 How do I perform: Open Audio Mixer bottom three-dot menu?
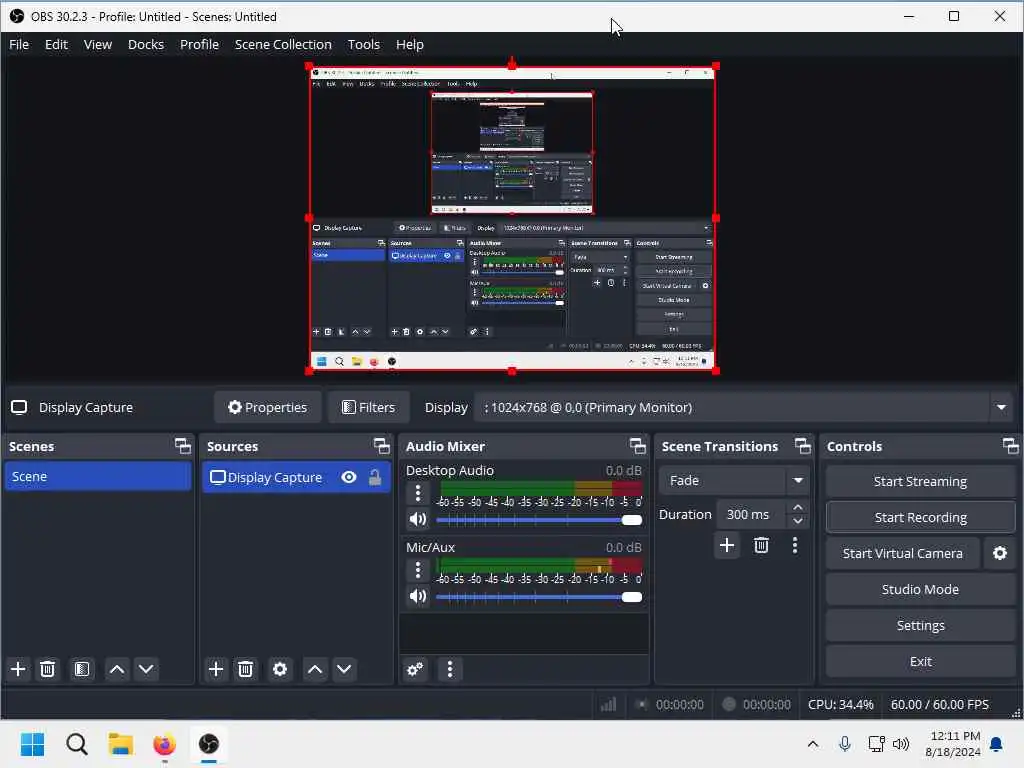point(450,669)
